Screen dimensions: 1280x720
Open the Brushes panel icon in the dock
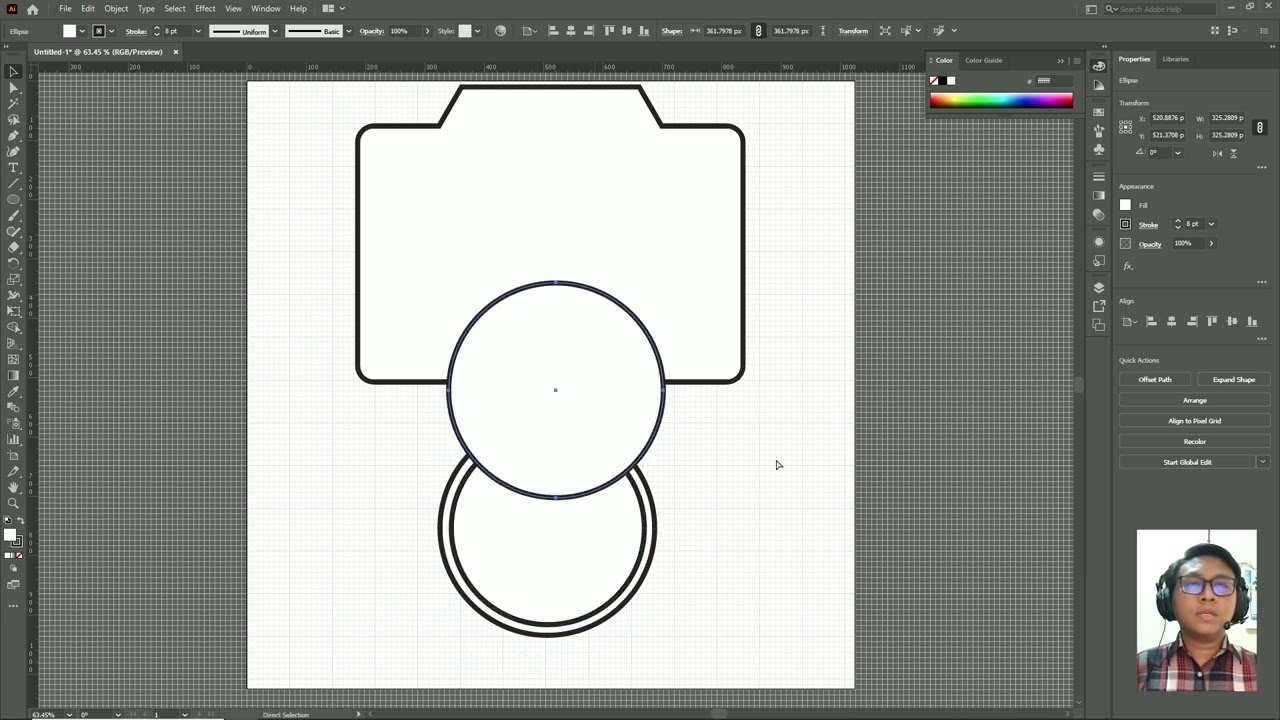coord(1099,130)
